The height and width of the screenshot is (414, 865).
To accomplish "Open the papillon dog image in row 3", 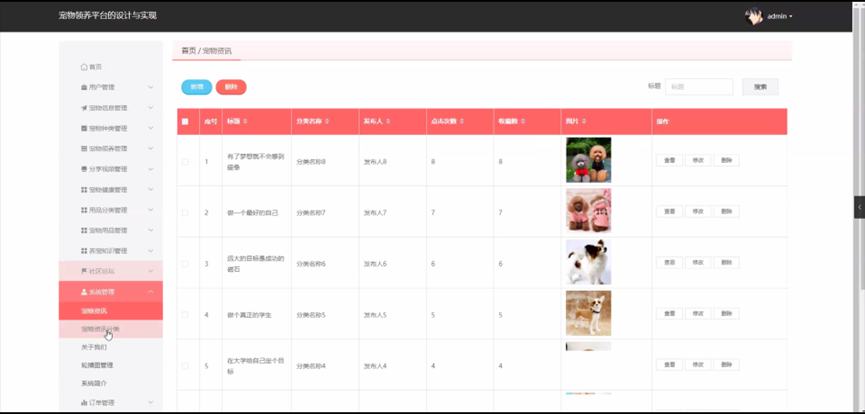I will click(x=588, y=262).
